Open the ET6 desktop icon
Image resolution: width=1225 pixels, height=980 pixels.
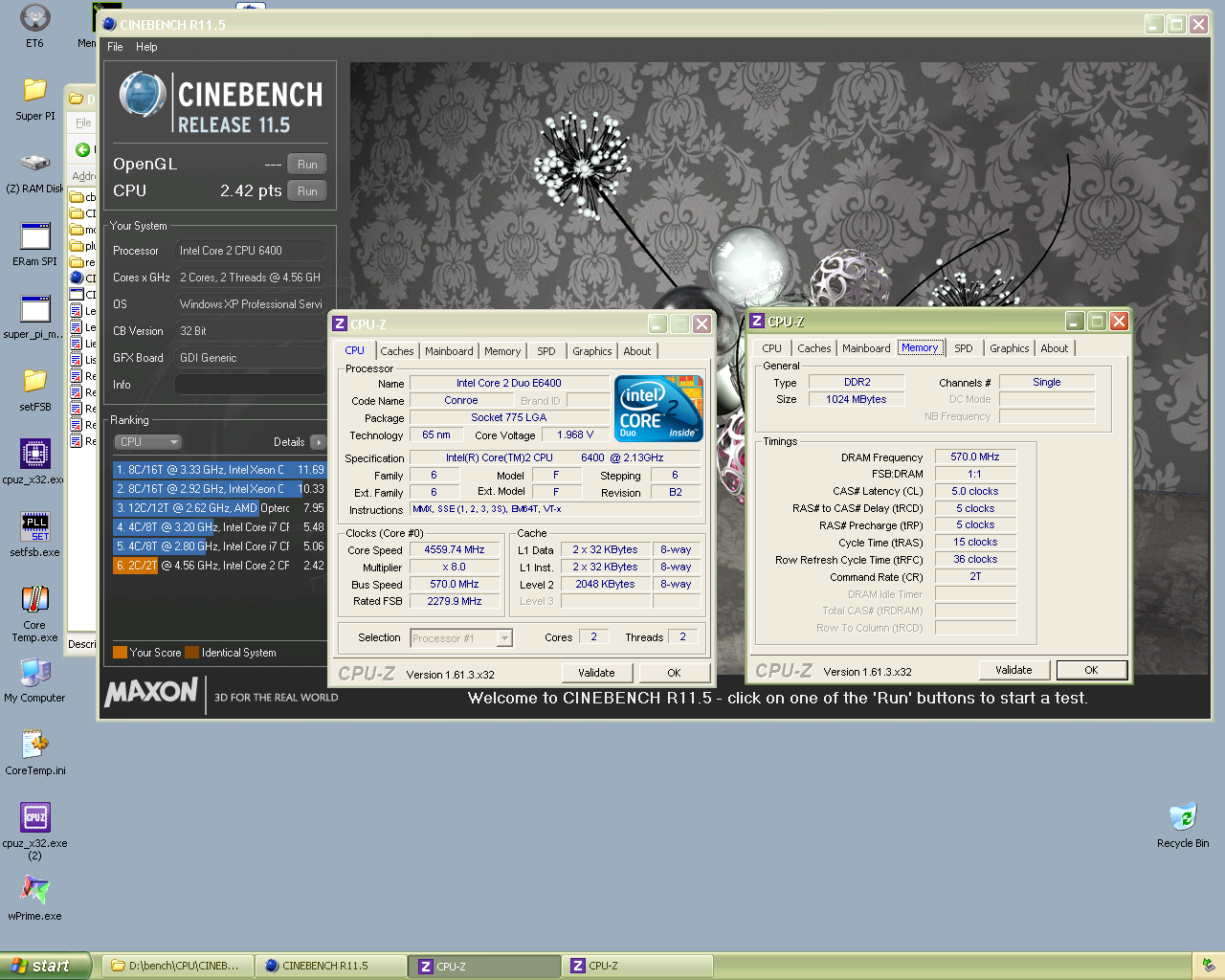point(34,17)
